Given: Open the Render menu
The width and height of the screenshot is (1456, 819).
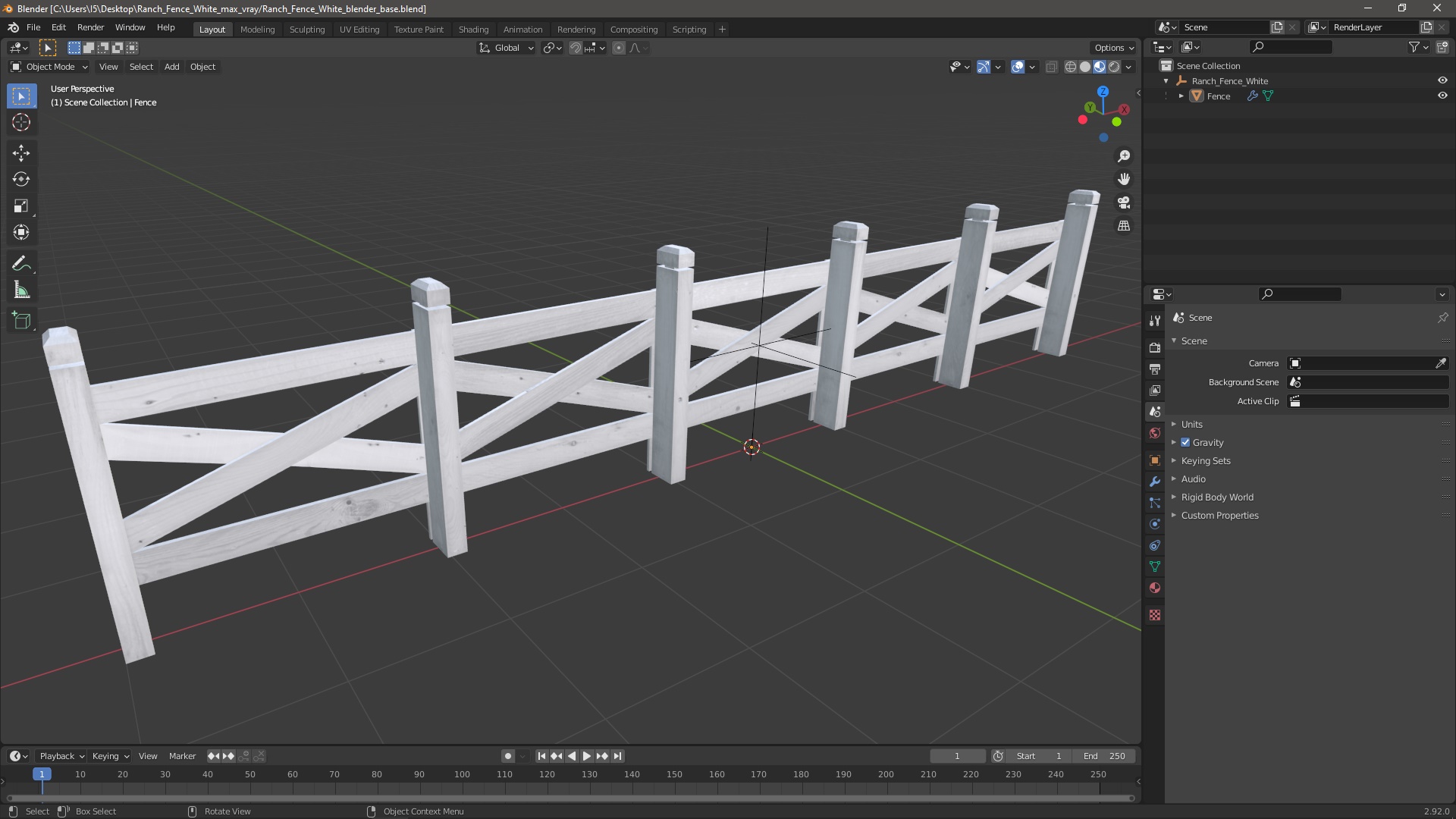Looking at the screenshot, I should [90, 27].
